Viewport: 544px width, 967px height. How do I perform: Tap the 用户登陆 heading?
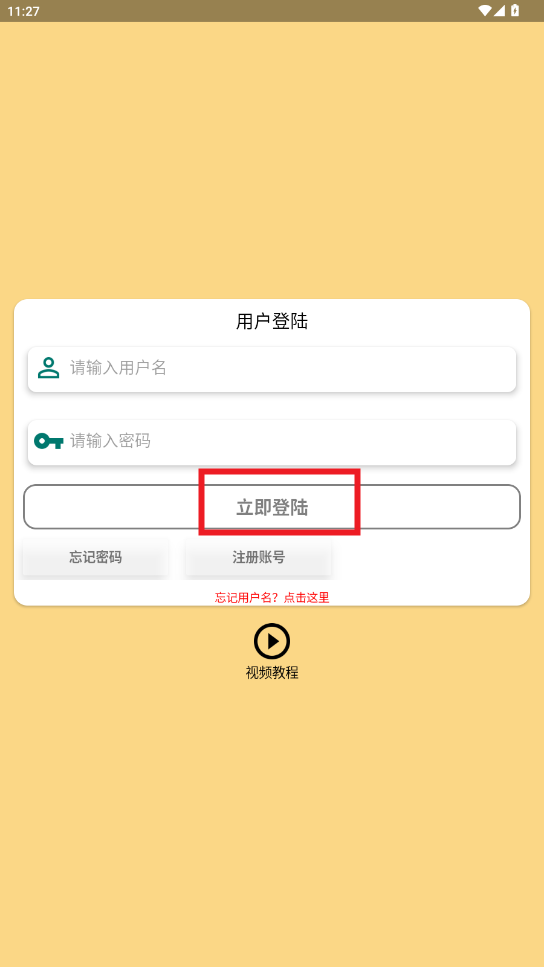[272, 321]
